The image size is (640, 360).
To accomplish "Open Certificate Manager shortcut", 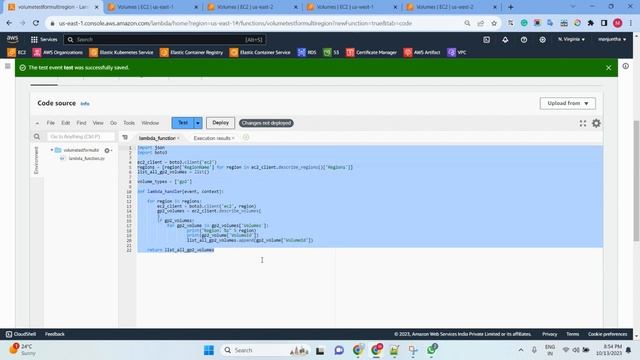I will pos(371,52).
